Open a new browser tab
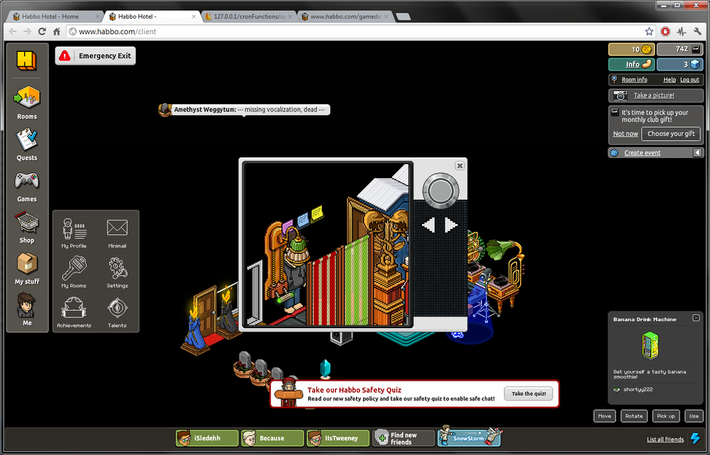710x455 pixels. (x=403, y=17)
